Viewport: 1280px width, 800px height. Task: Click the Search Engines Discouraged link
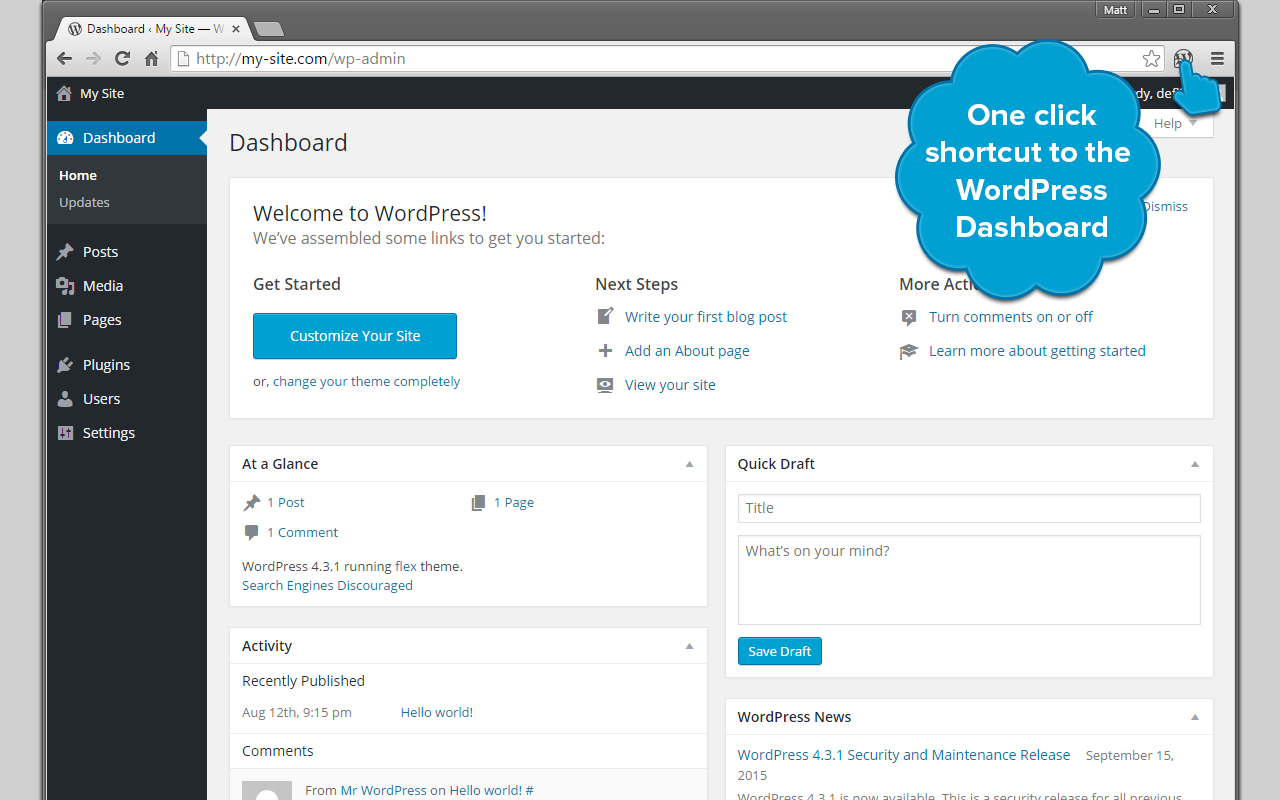coord(327,586)
